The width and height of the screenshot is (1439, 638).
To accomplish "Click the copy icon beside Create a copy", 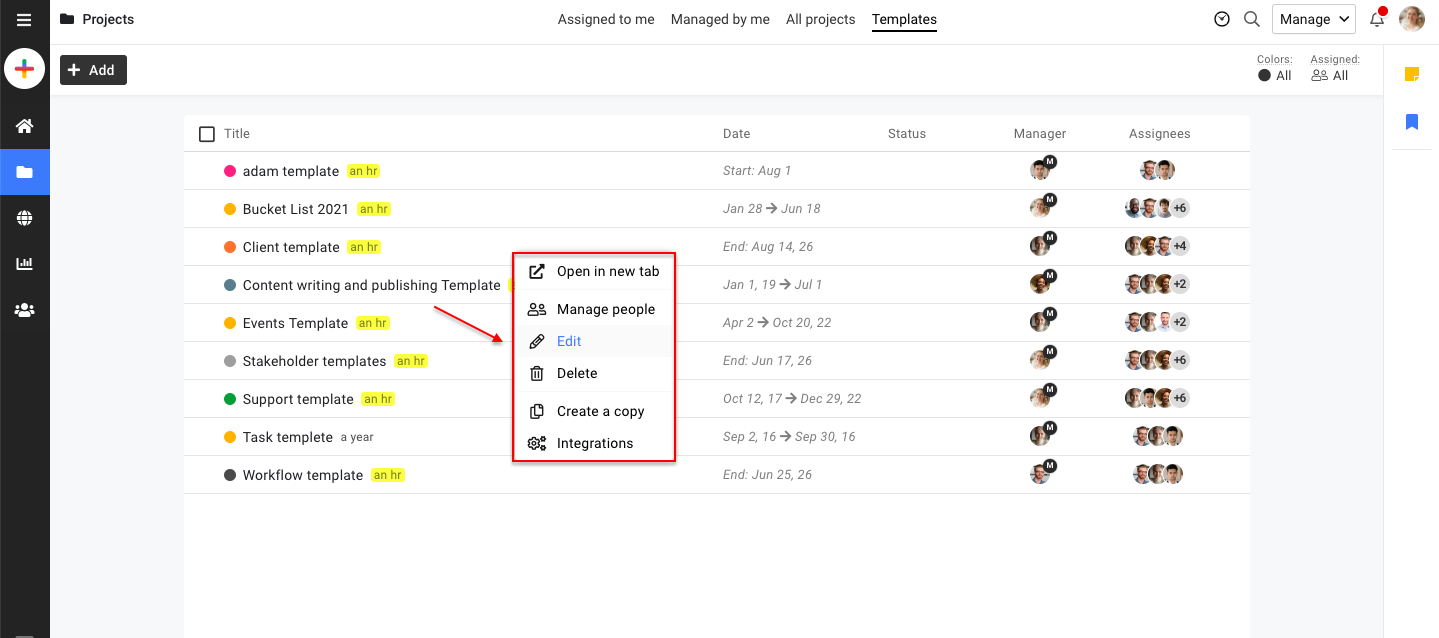I will click(x=537, y=411).
